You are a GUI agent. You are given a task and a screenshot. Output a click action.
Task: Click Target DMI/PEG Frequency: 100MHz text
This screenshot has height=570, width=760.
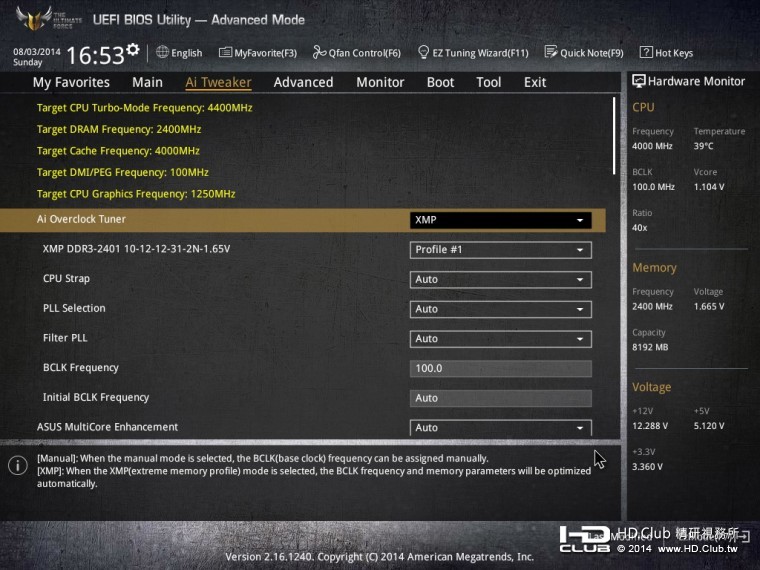coord(123,173)
